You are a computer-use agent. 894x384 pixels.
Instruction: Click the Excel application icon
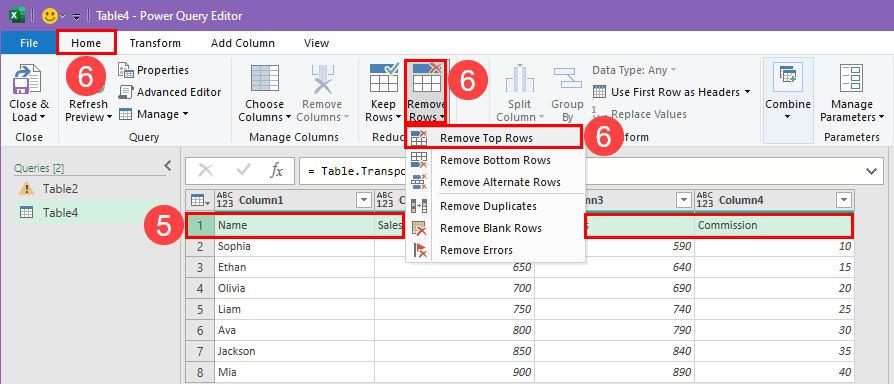coord(17,15)
